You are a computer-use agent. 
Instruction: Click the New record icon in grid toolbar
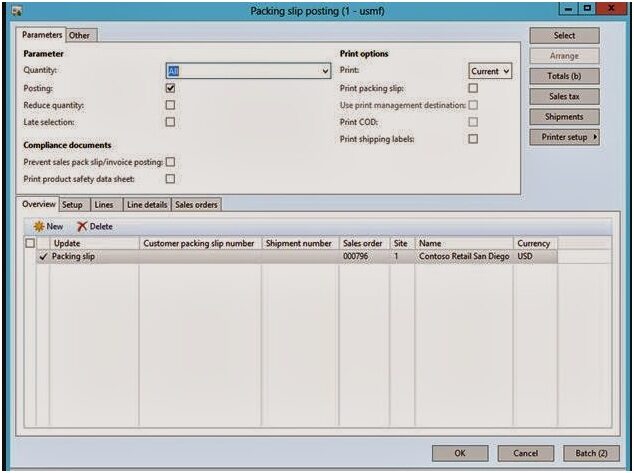tap(39, 226)
